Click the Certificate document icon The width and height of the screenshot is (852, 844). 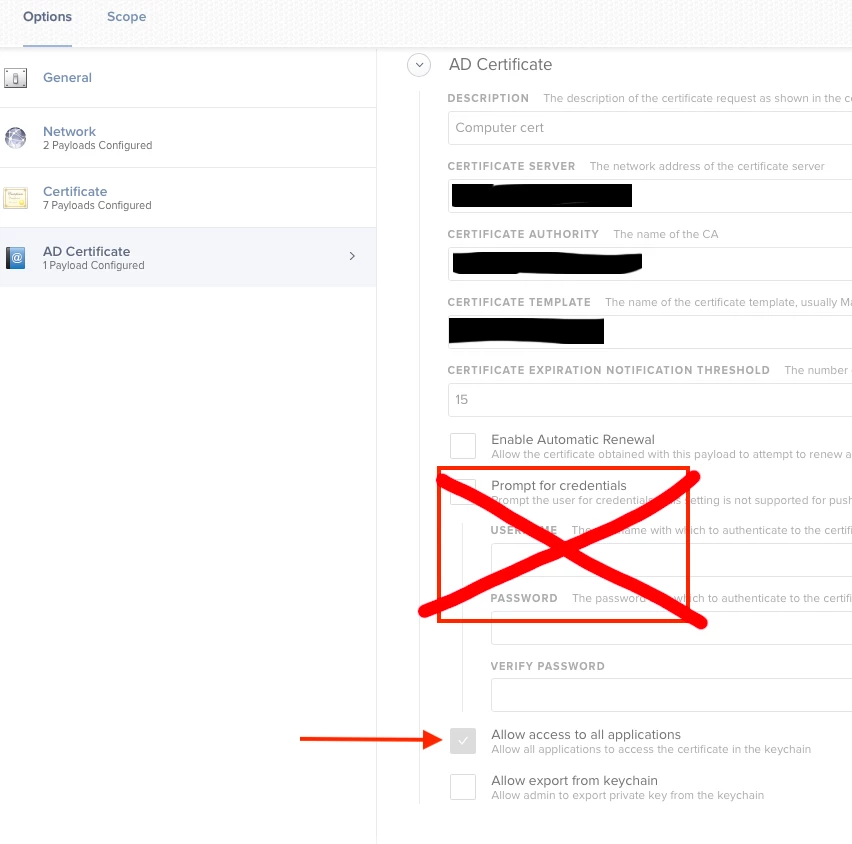(15, 198)
